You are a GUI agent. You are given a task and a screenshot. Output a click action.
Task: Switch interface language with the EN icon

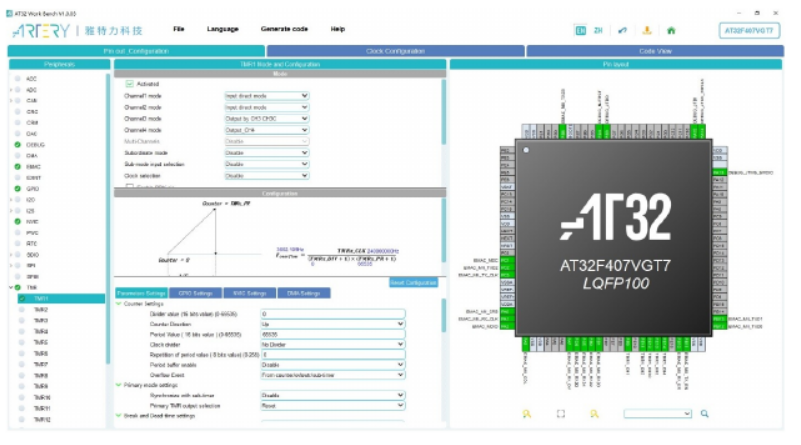[580, 31]
